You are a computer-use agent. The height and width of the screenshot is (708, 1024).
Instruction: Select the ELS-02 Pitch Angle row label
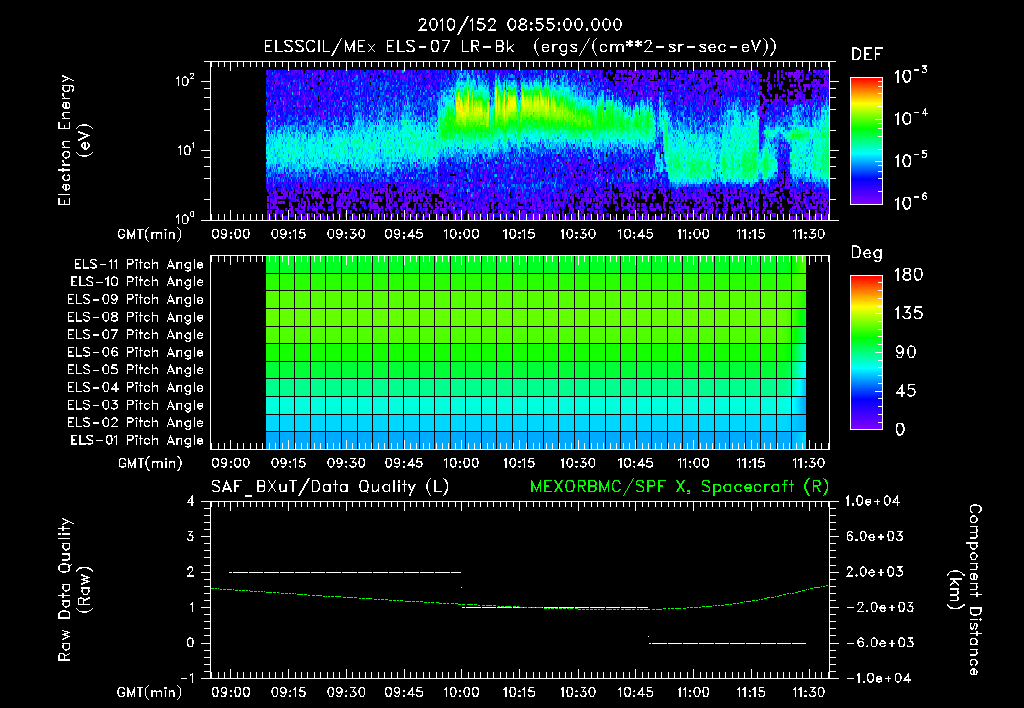[x=136, y=423]
